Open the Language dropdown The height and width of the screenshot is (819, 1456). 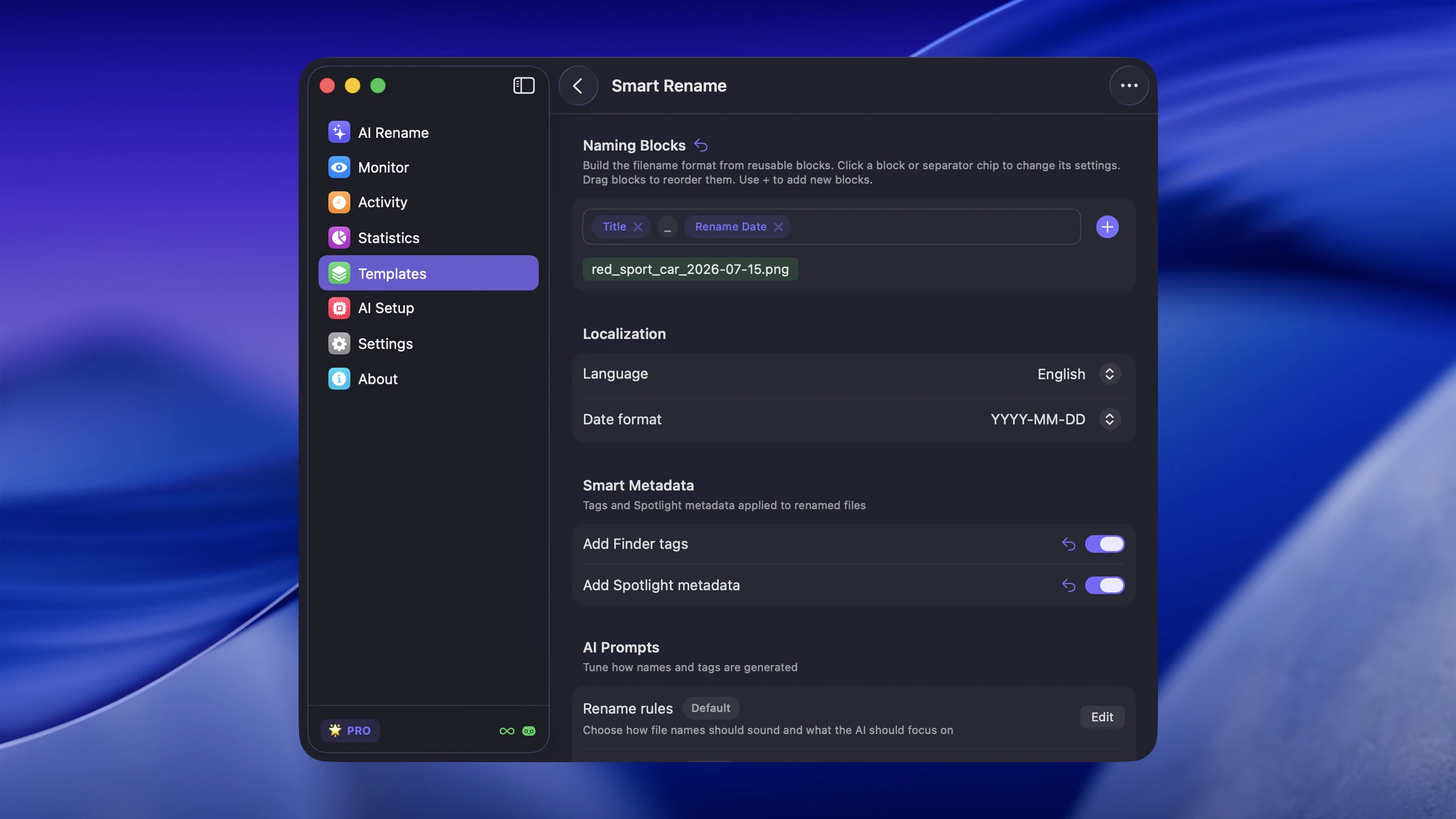pyautogui.click(x=1078, y=374)
